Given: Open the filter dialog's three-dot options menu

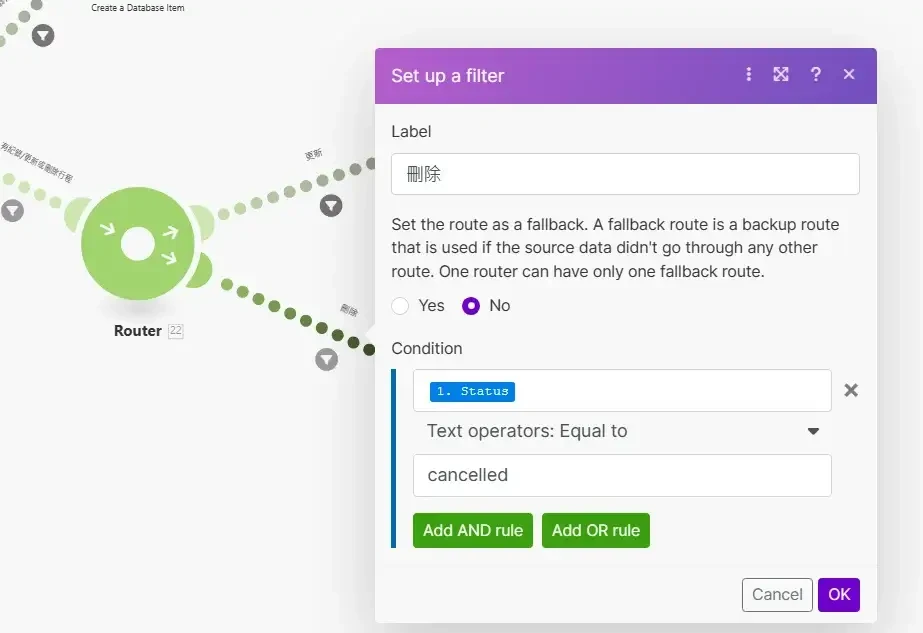Looking at the screenshot, I should click(x=748, y=74).
